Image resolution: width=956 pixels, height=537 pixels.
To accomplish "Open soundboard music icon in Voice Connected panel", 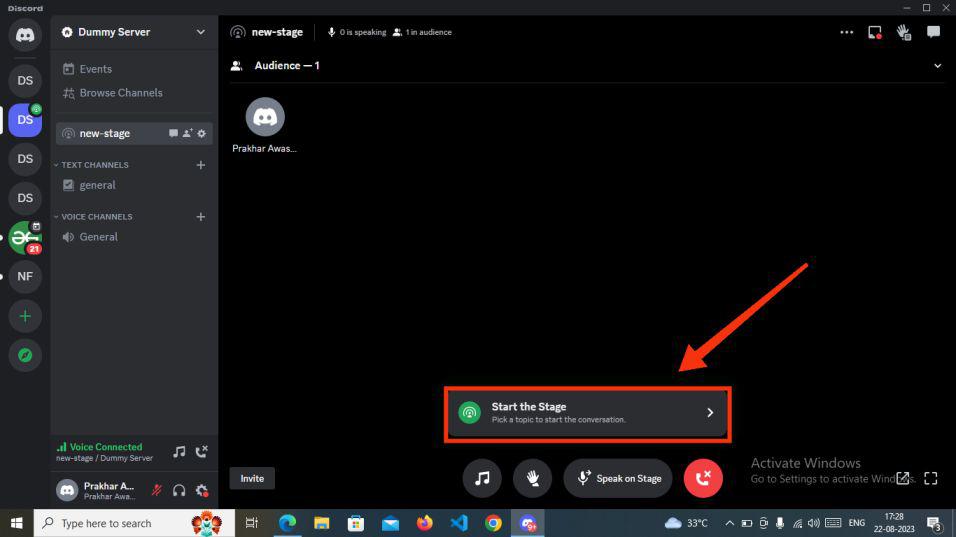I will point(179,452).
